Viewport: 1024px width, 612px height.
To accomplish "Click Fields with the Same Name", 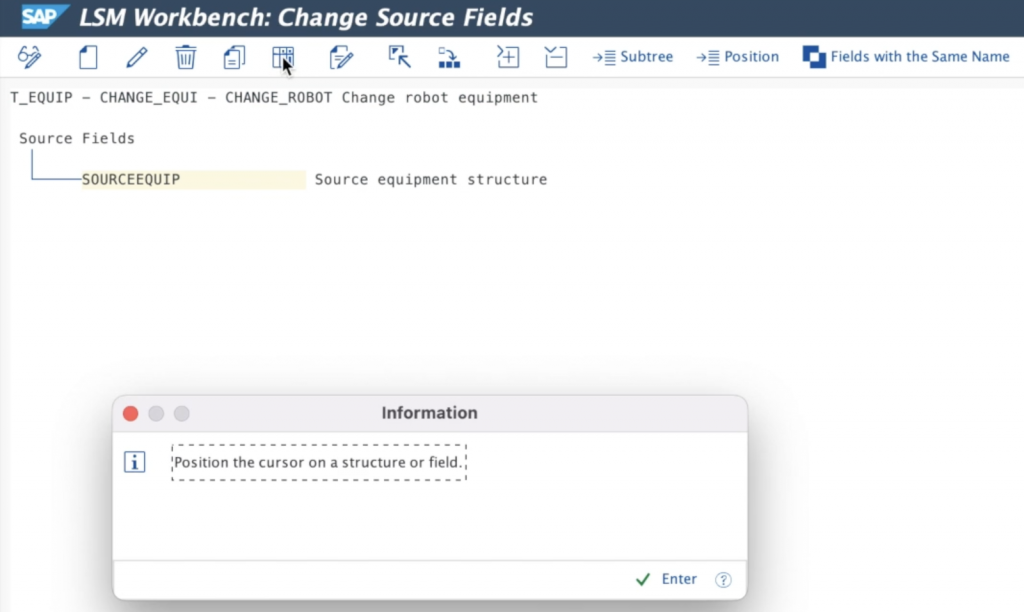I will (x=906, y=57).
